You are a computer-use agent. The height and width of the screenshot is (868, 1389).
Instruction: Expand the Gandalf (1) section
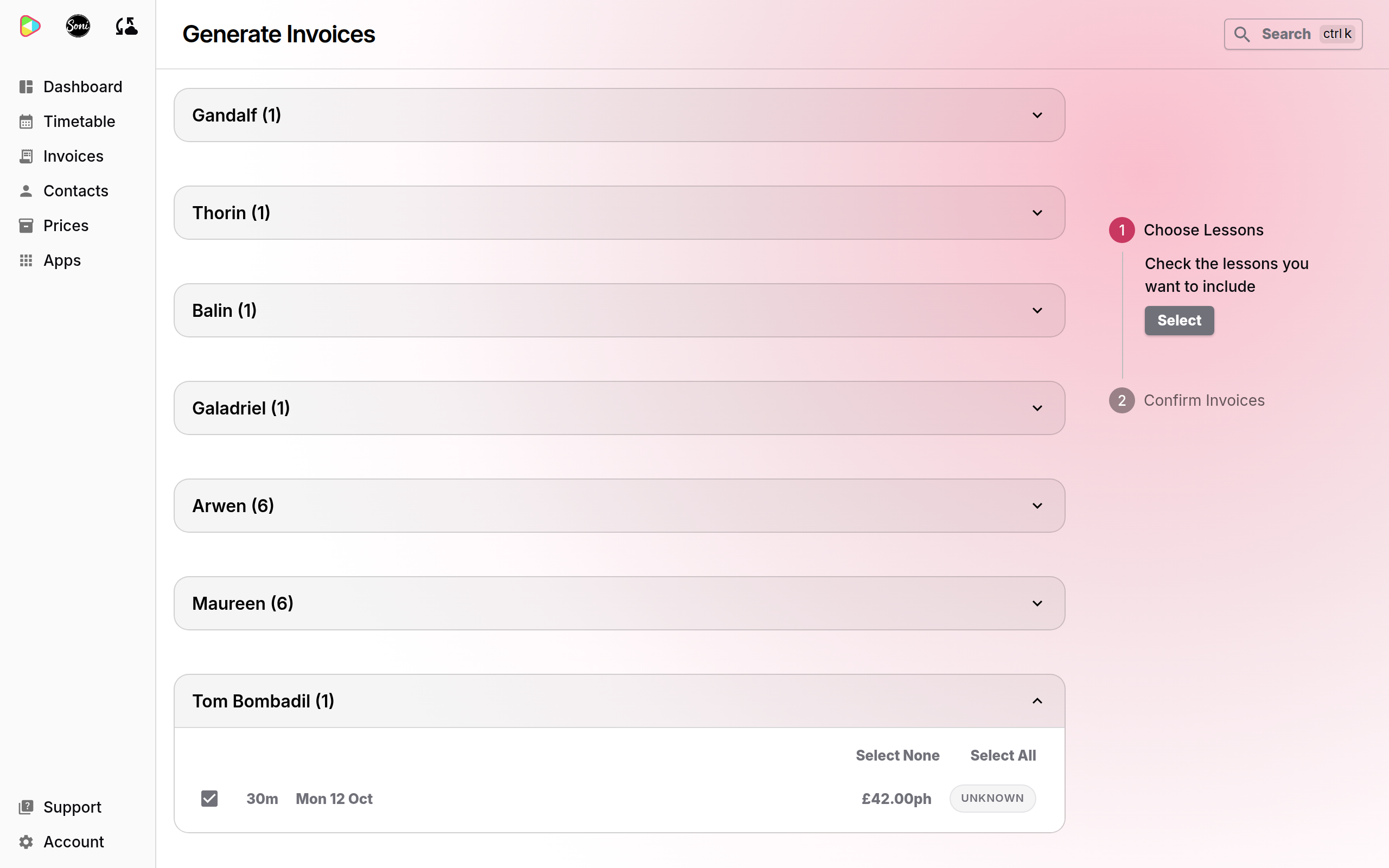[619, 115]
